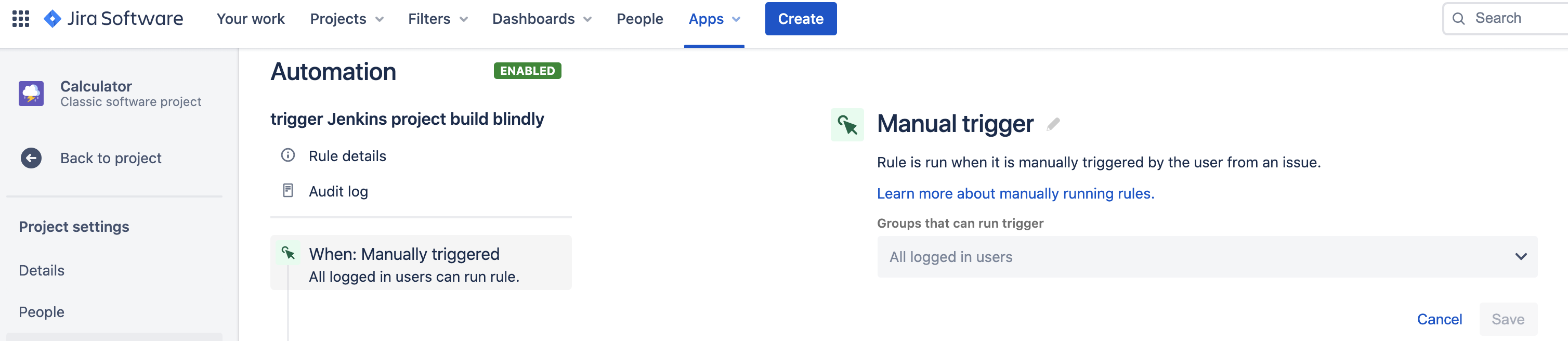Image resolution: width=1568 pixels, height=341 pixels.
Task: Click the ENABLED status badge
Action: tap(527, 71)
